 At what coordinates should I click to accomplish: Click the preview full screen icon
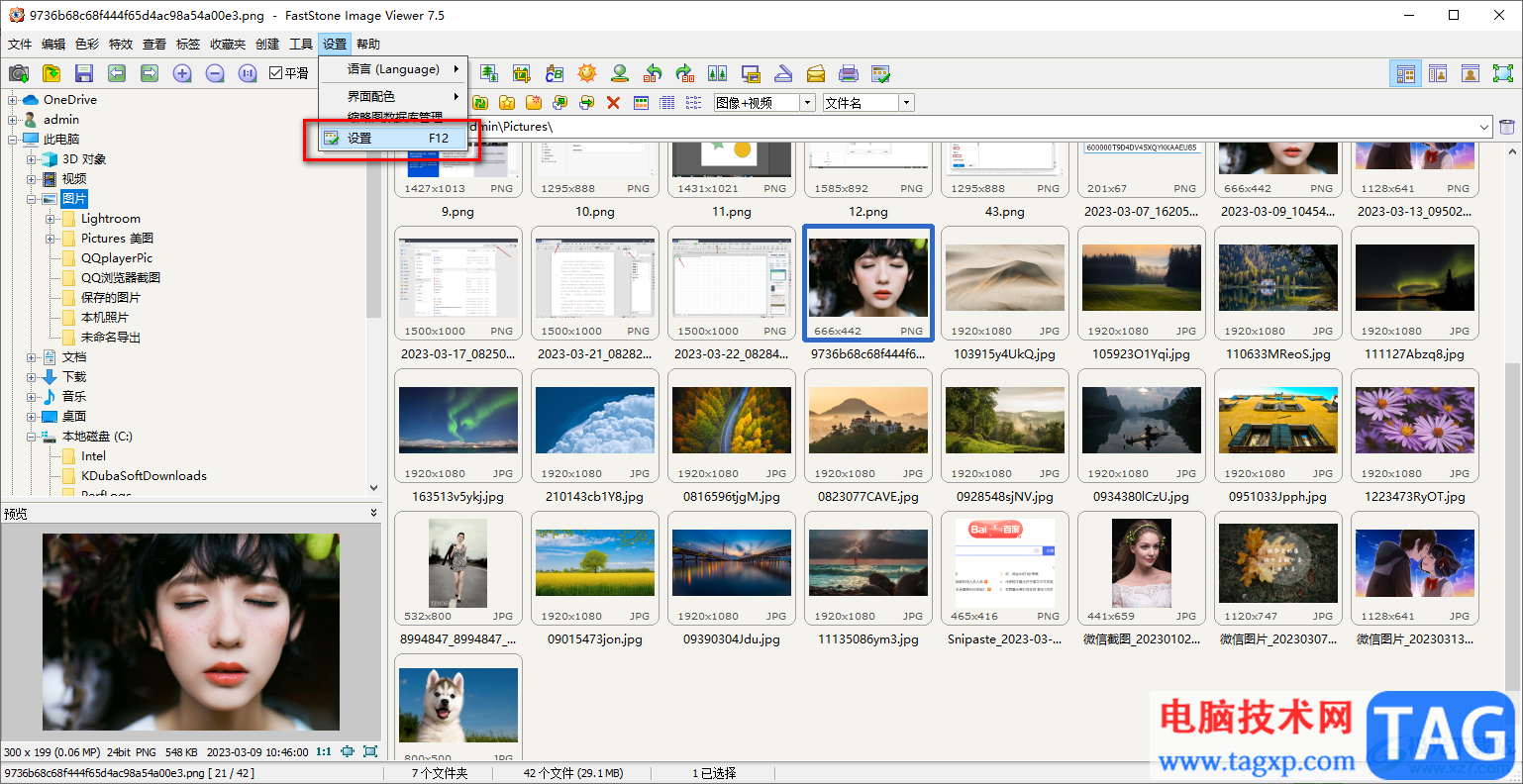tap(370, 751)
